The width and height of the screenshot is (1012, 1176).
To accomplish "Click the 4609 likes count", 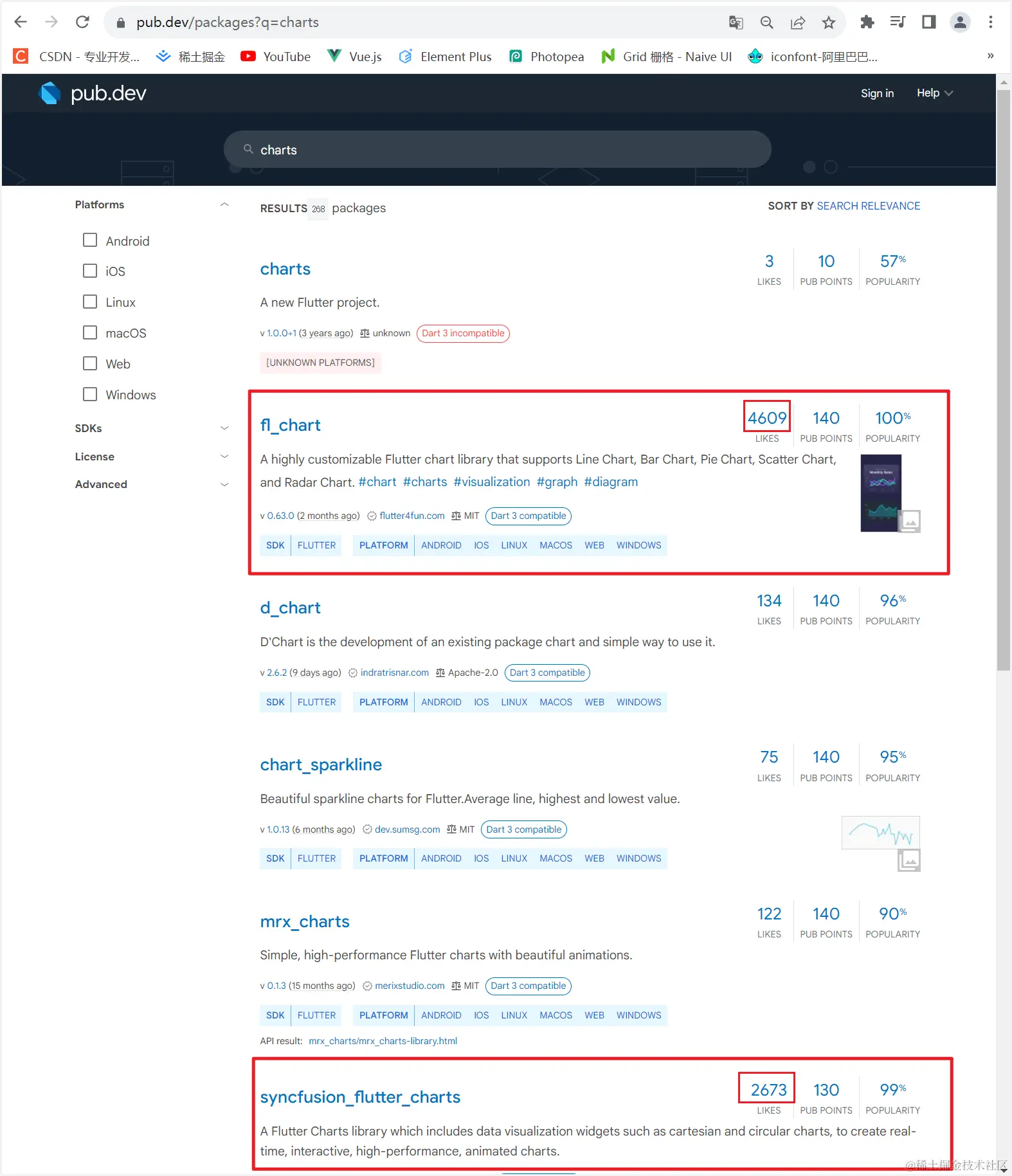I will pyautogui.click(x=767, y=418).
